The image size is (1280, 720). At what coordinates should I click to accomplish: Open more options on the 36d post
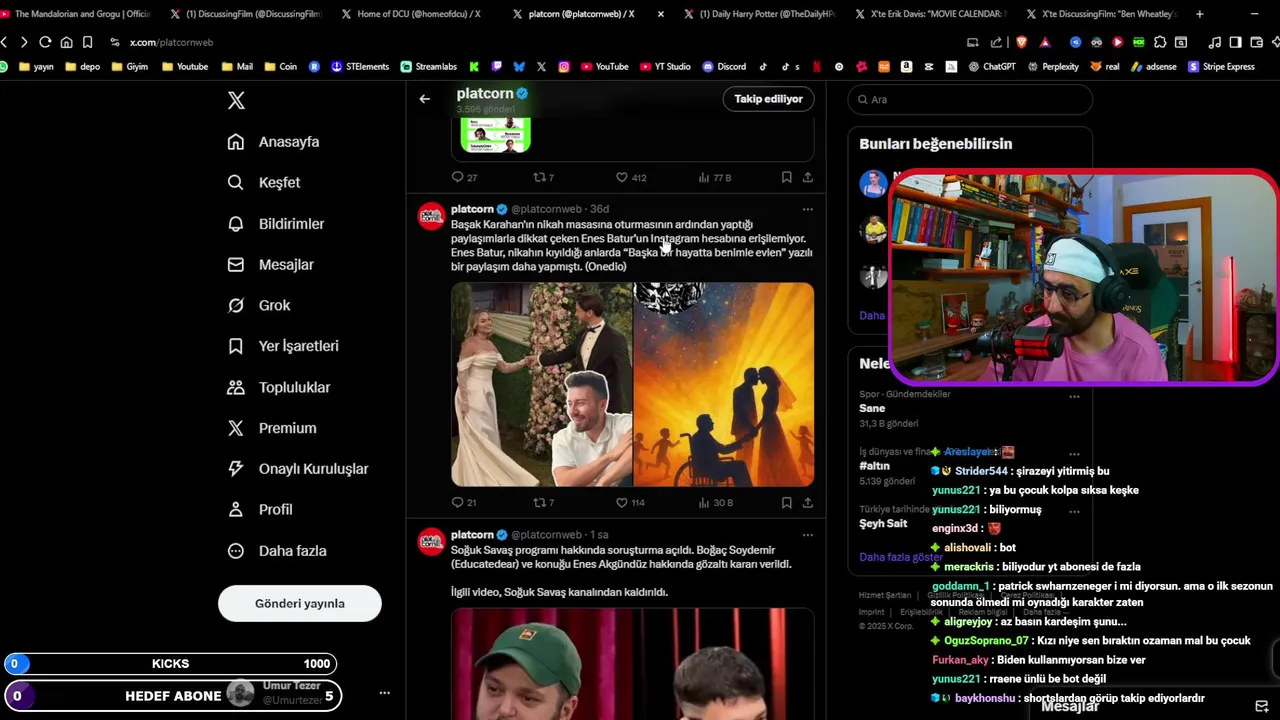click(808, 209)
